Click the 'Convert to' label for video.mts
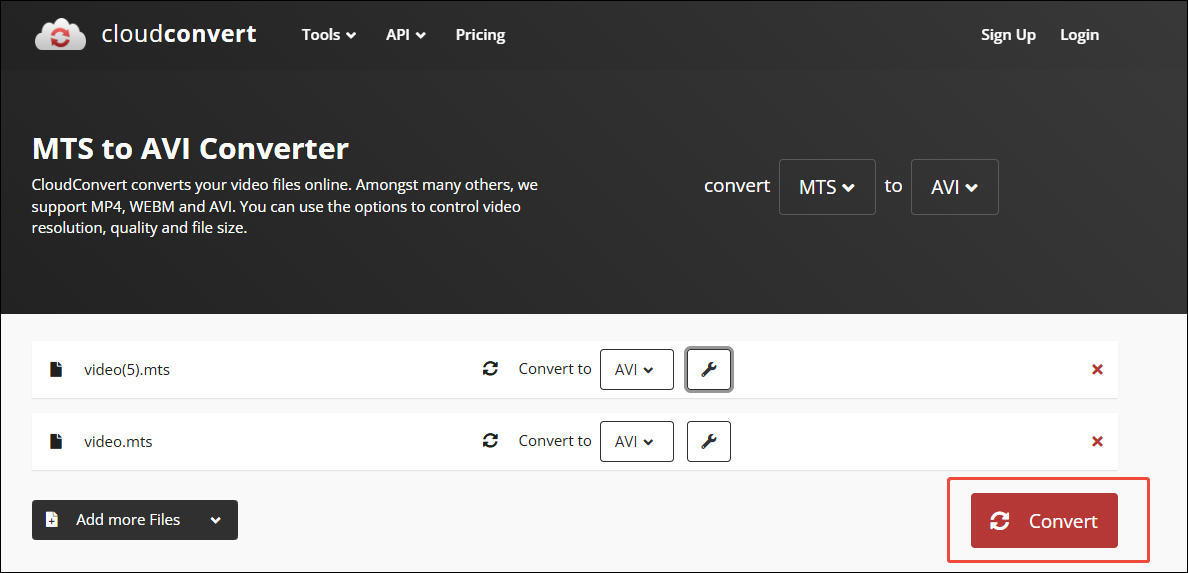The image size is (1188, 573). (555, 440)
